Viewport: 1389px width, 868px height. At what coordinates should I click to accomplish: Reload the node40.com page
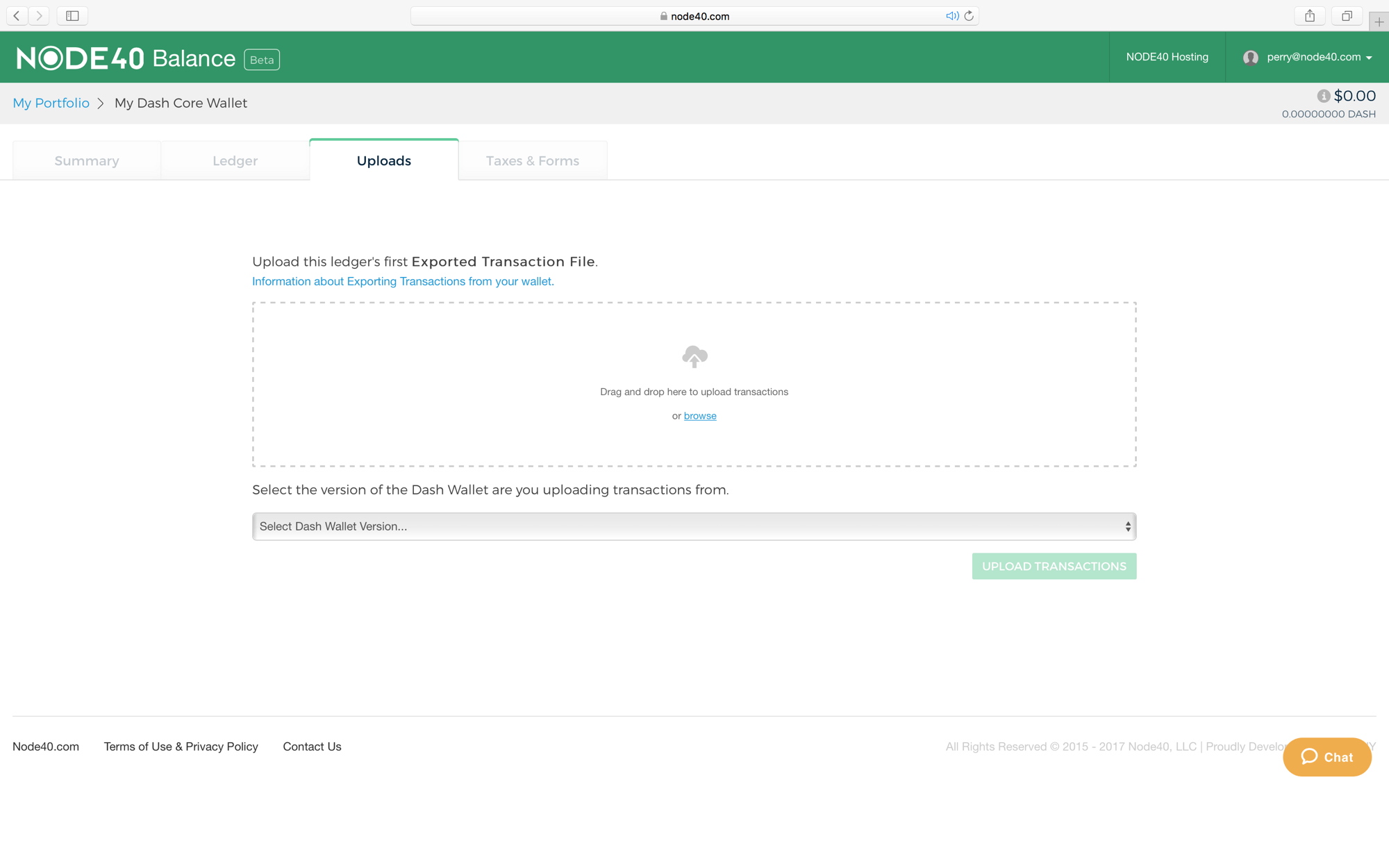(969, 16)
